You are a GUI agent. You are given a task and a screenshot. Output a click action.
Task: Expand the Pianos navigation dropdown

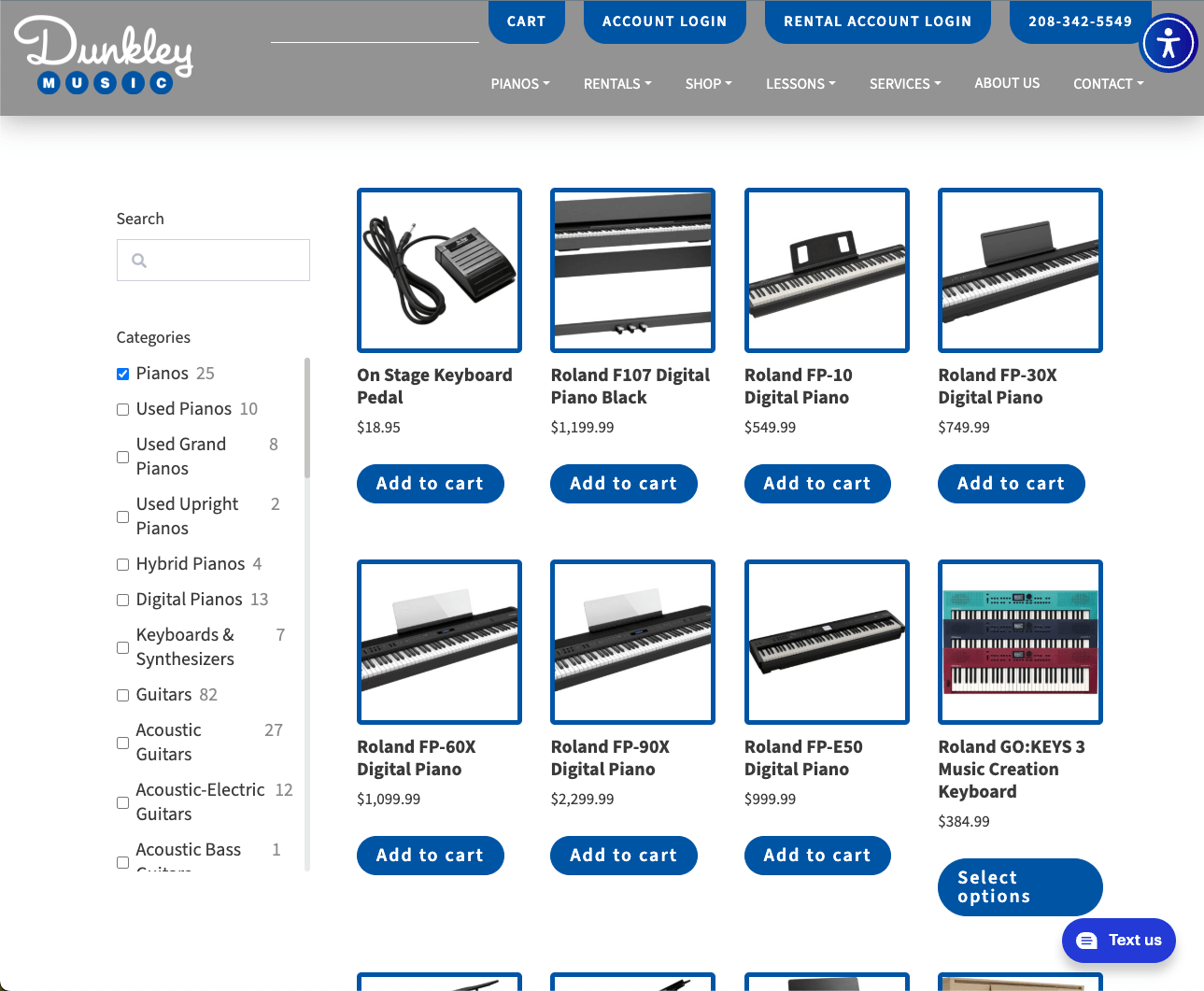(519, 84)
